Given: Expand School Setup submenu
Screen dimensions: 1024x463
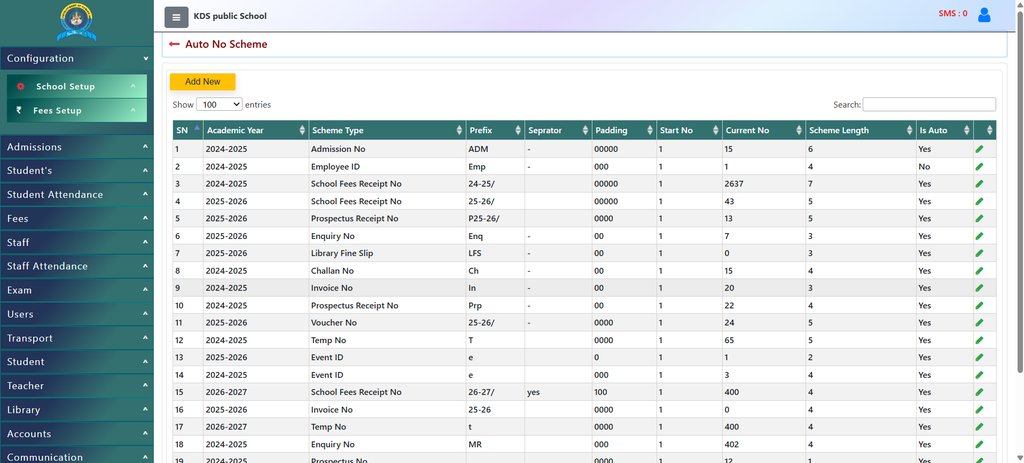Looking at the screenshot, I should 77,86.
